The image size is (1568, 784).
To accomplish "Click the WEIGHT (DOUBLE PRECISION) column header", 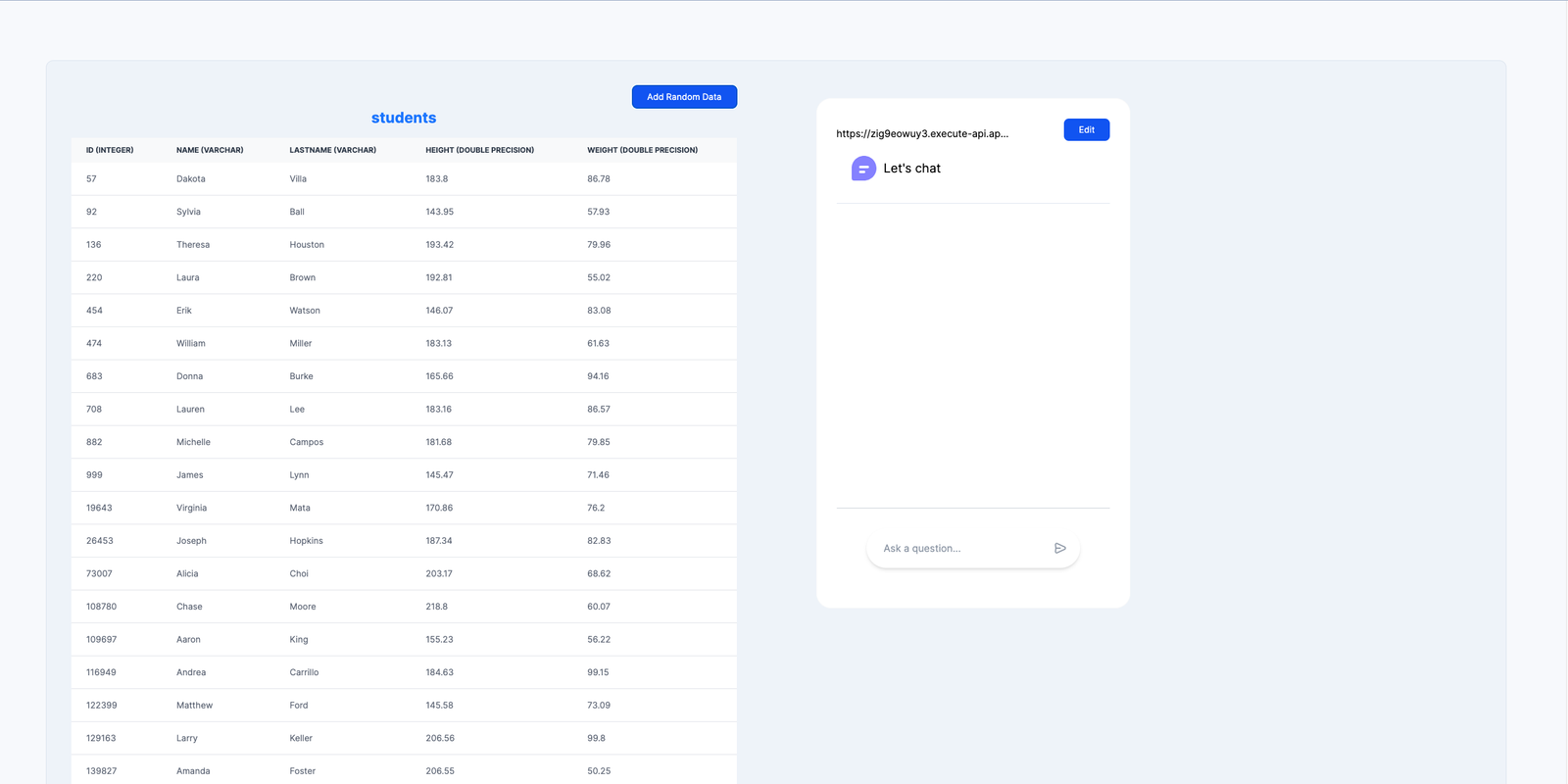I will point(642,150).
